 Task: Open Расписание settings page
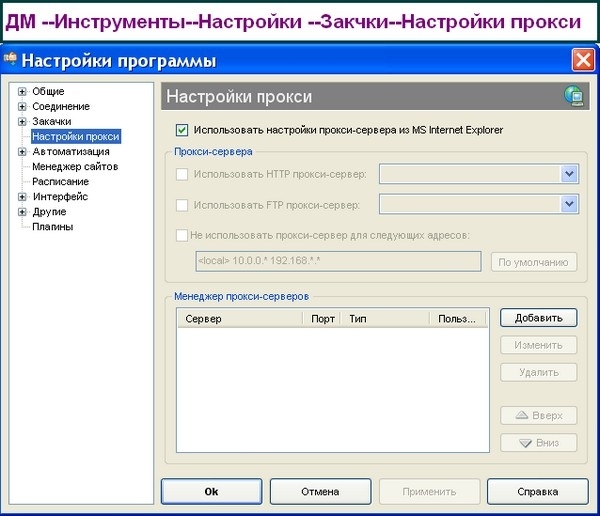(x=60, y=181)
